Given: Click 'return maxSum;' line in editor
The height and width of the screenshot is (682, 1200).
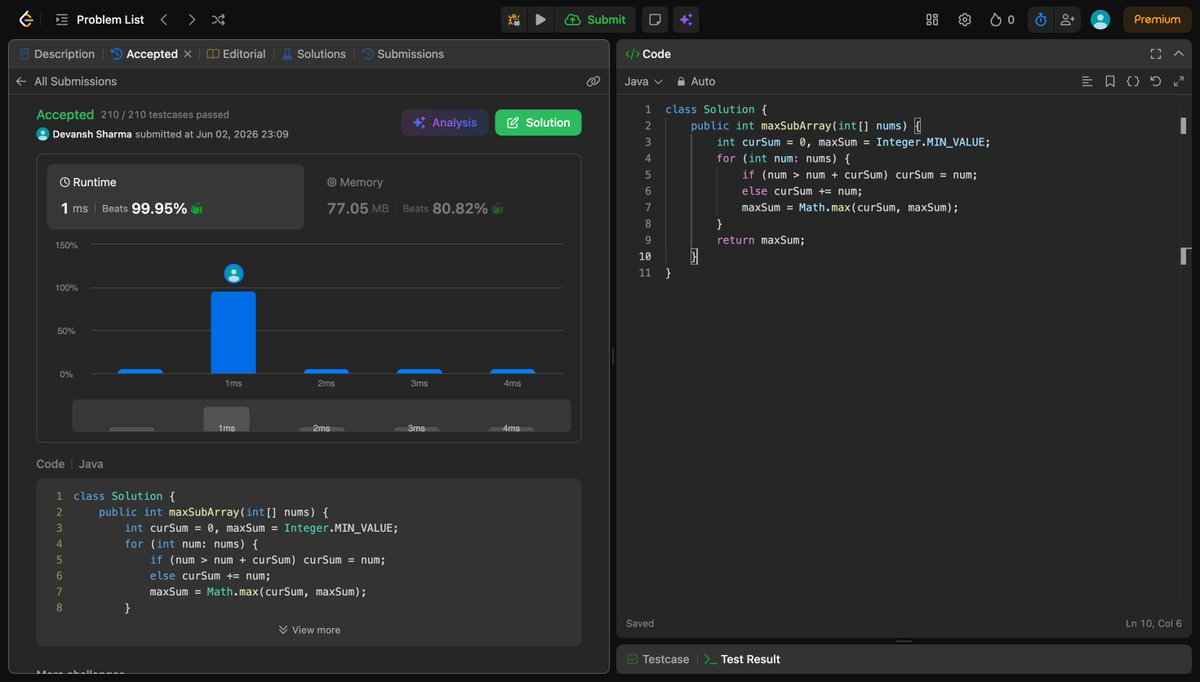Looking at the screenshot, I should (760, 240).
